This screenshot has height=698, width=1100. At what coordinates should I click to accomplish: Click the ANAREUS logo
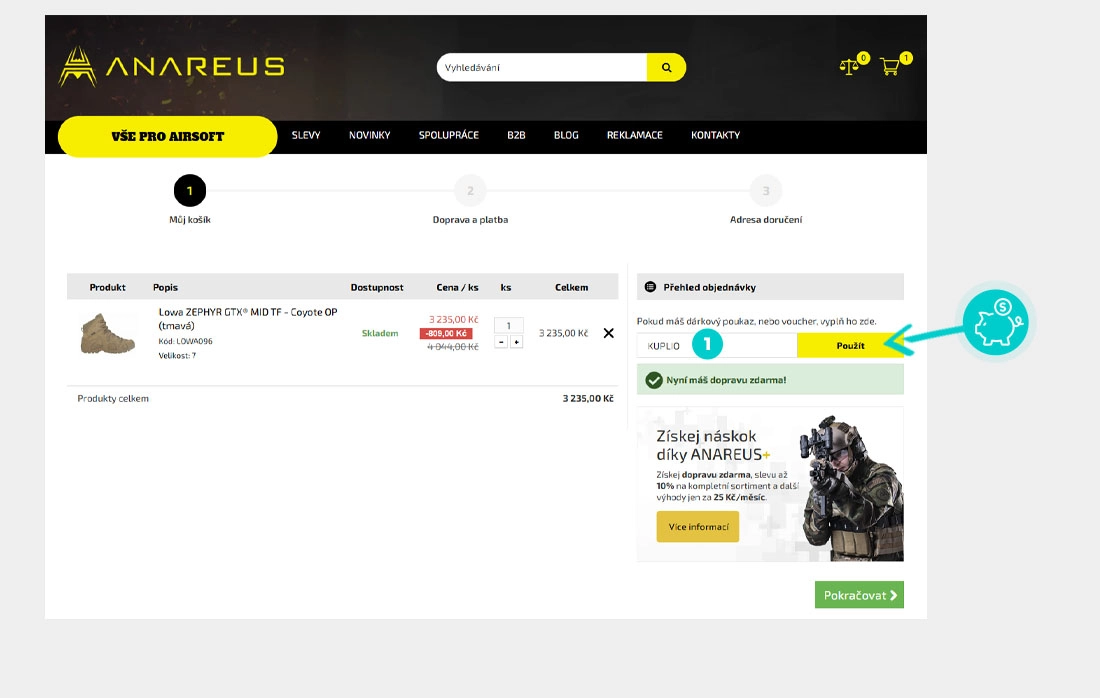tap(172, 67)
